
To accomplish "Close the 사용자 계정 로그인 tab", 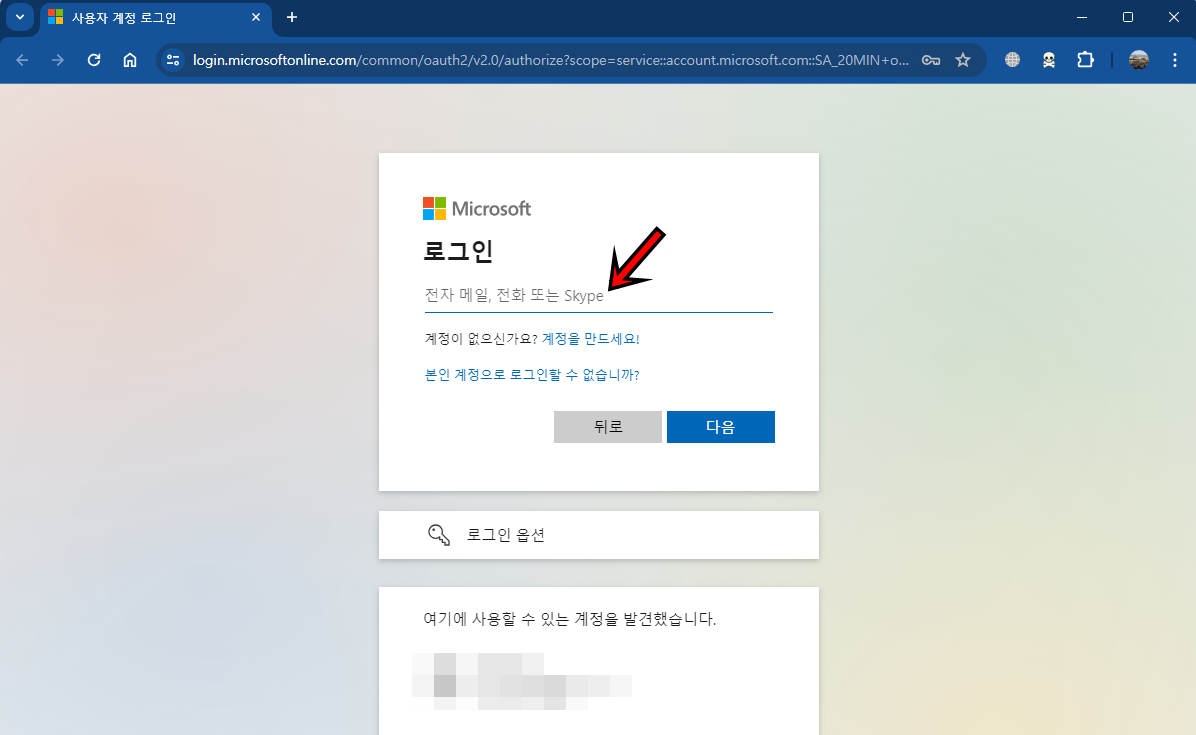I will 256,17.
